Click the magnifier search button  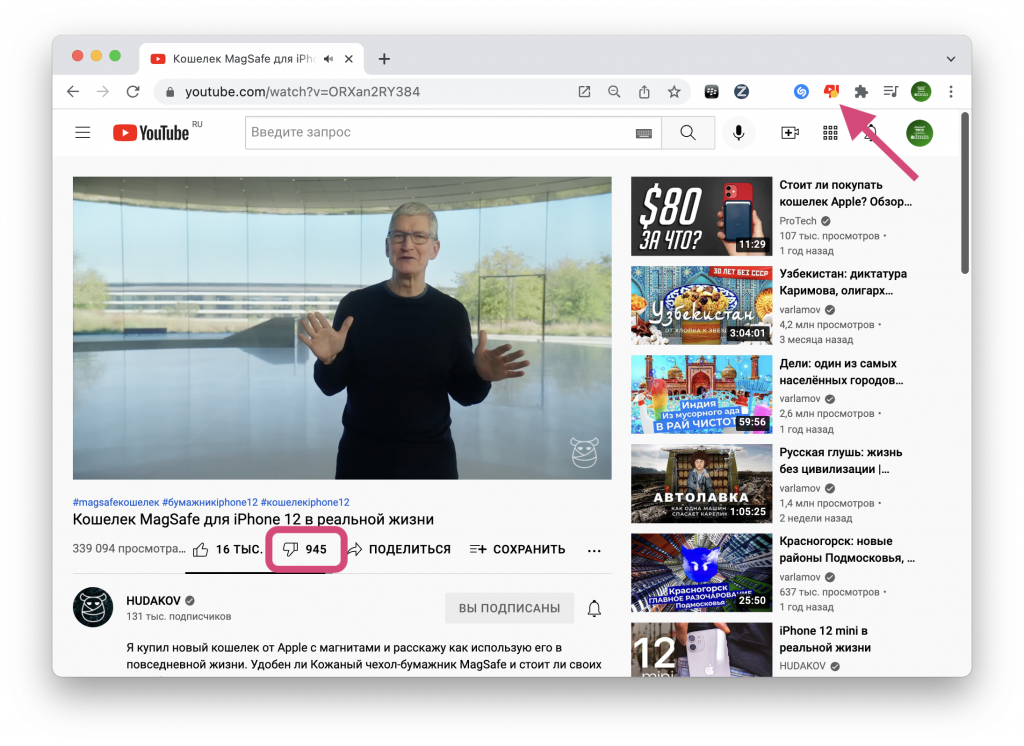[688, 133]
